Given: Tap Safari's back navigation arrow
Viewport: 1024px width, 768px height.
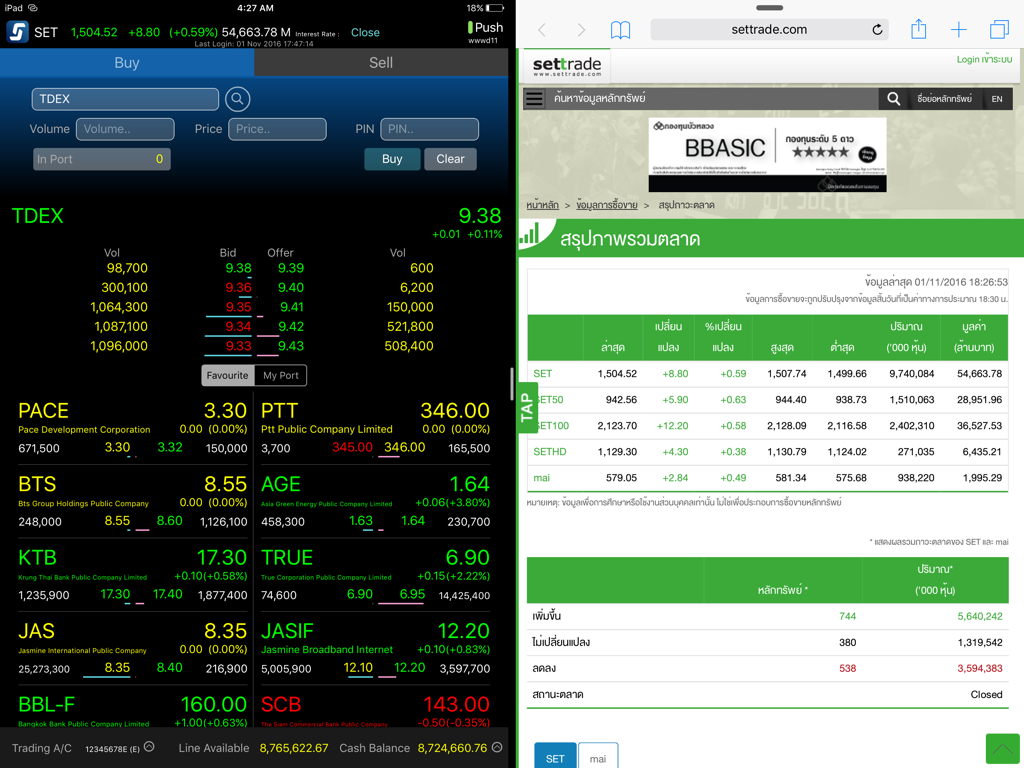Looking at the screenshot, I should pos(540,29).
